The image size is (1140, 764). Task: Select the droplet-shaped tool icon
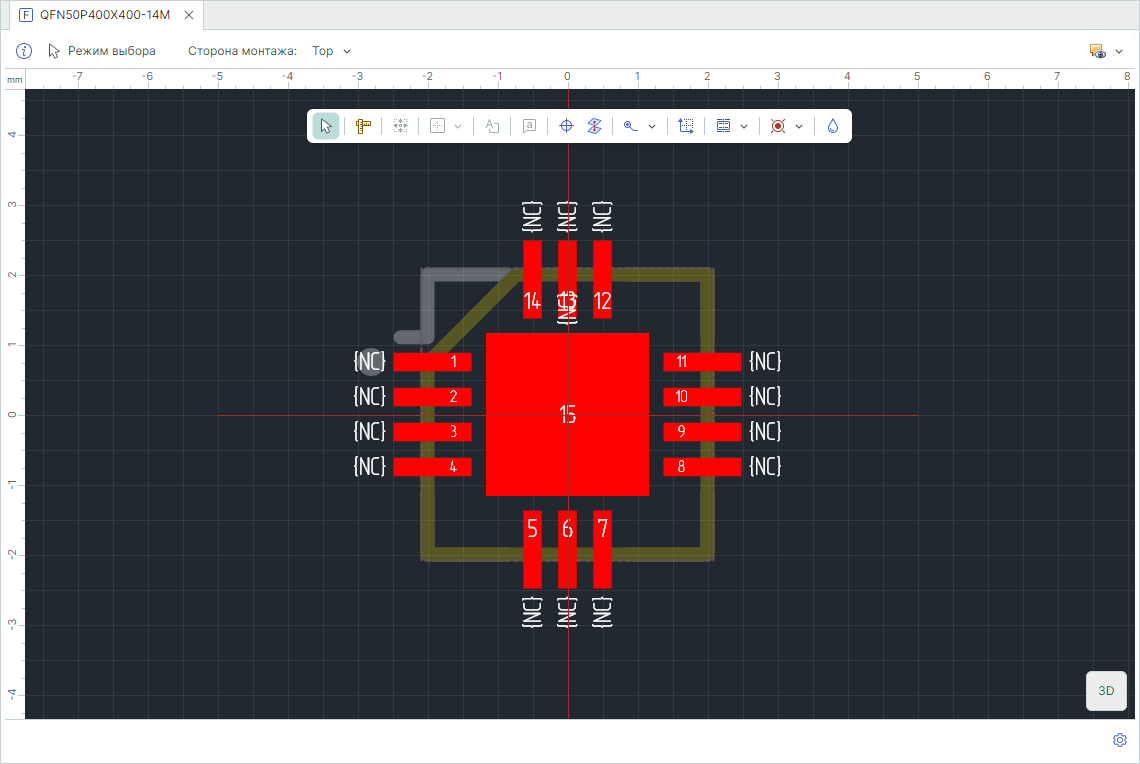coord(833,126)
